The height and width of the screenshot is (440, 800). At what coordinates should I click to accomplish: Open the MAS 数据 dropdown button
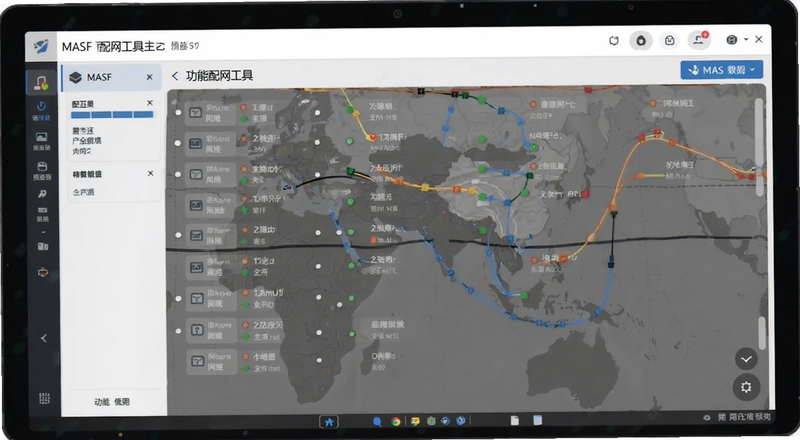721,70
